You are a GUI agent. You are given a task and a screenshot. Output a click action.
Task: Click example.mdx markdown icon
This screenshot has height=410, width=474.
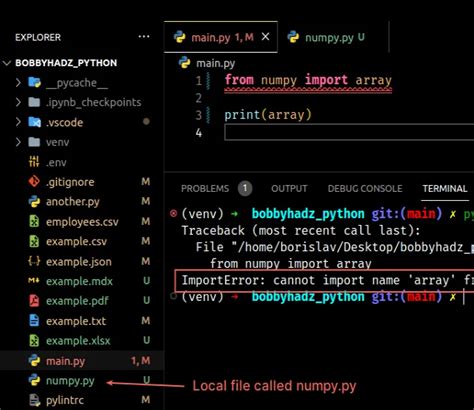click(x=34, y=281)
